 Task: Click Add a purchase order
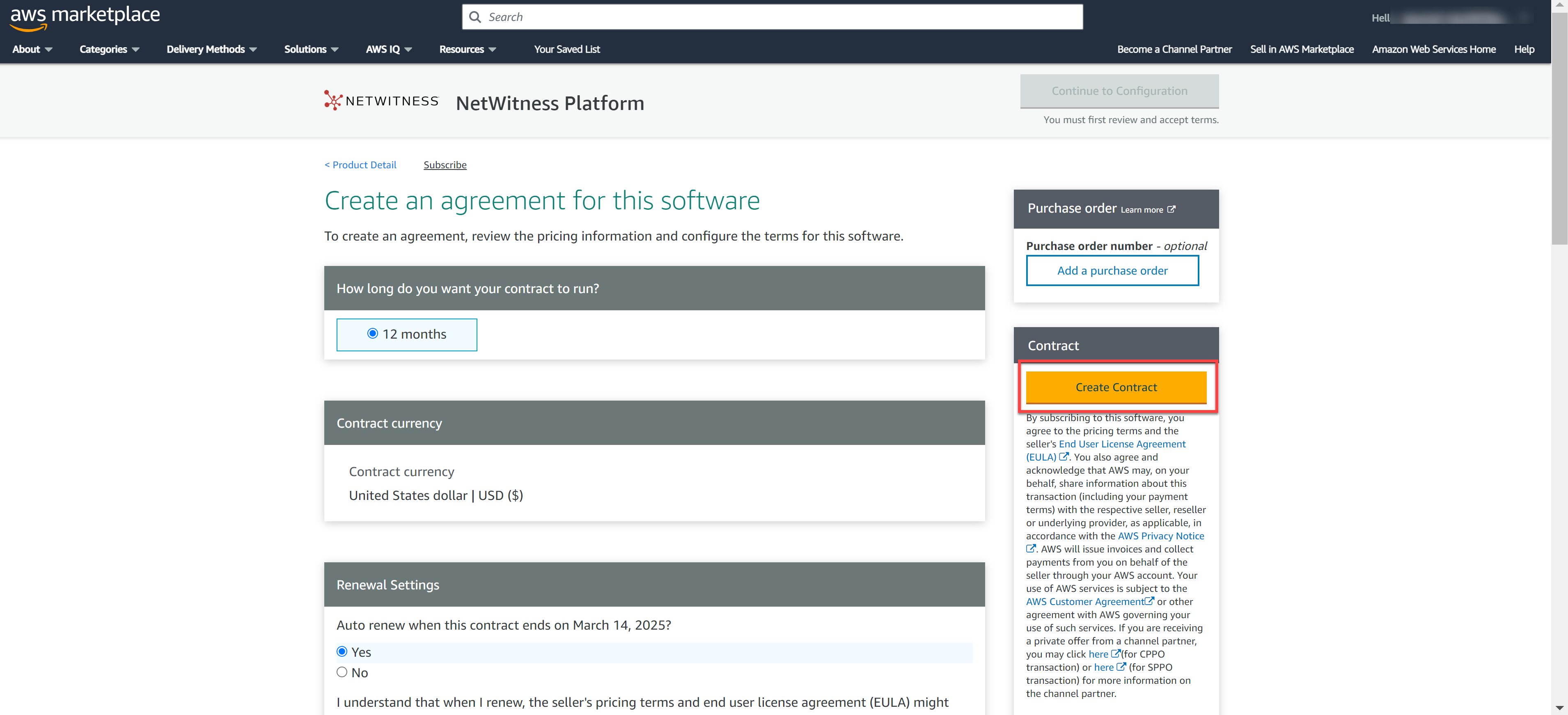point(1112,270)
